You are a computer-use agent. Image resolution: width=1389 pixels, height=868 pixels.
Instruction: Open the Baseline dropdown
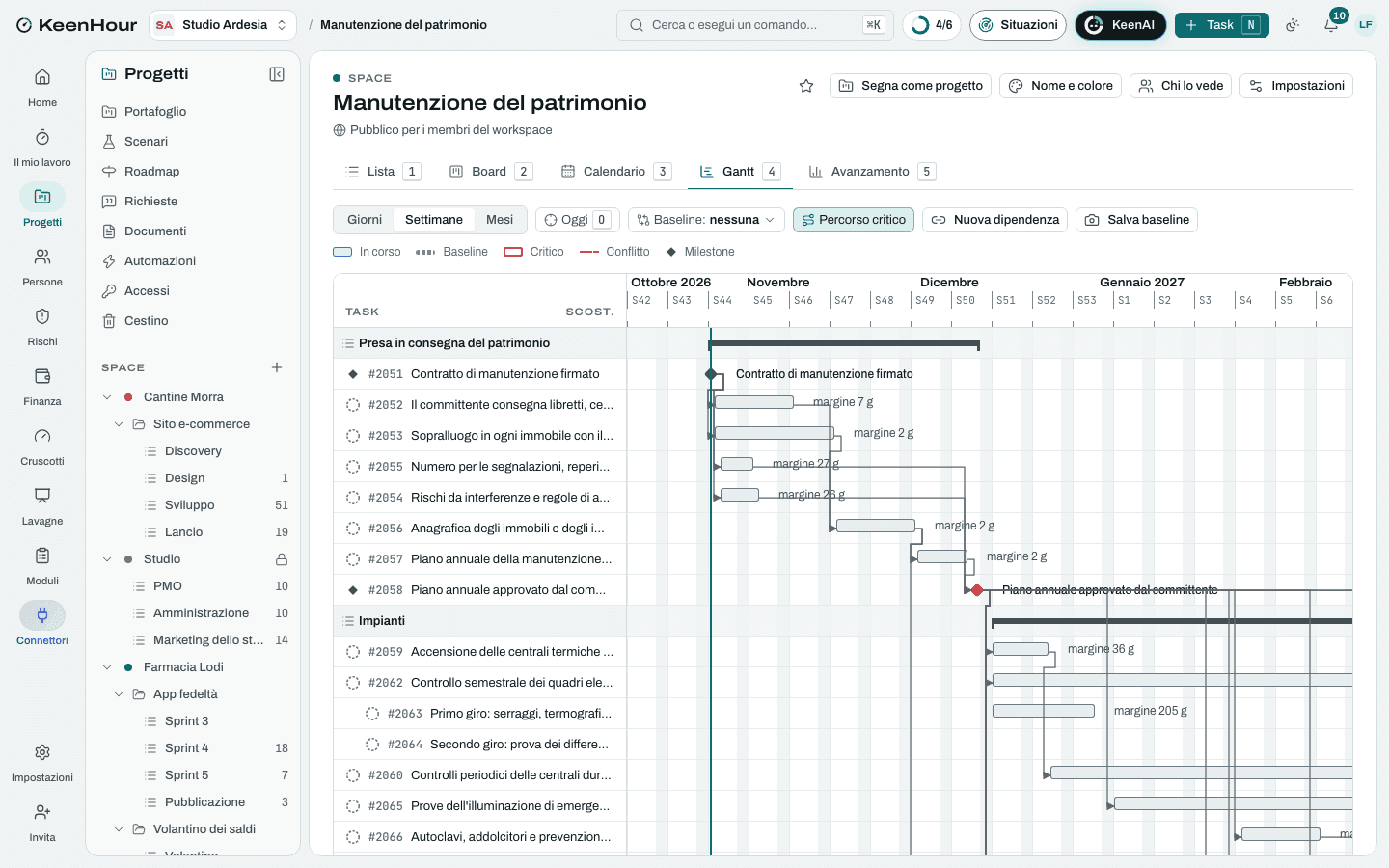point(706,220)
